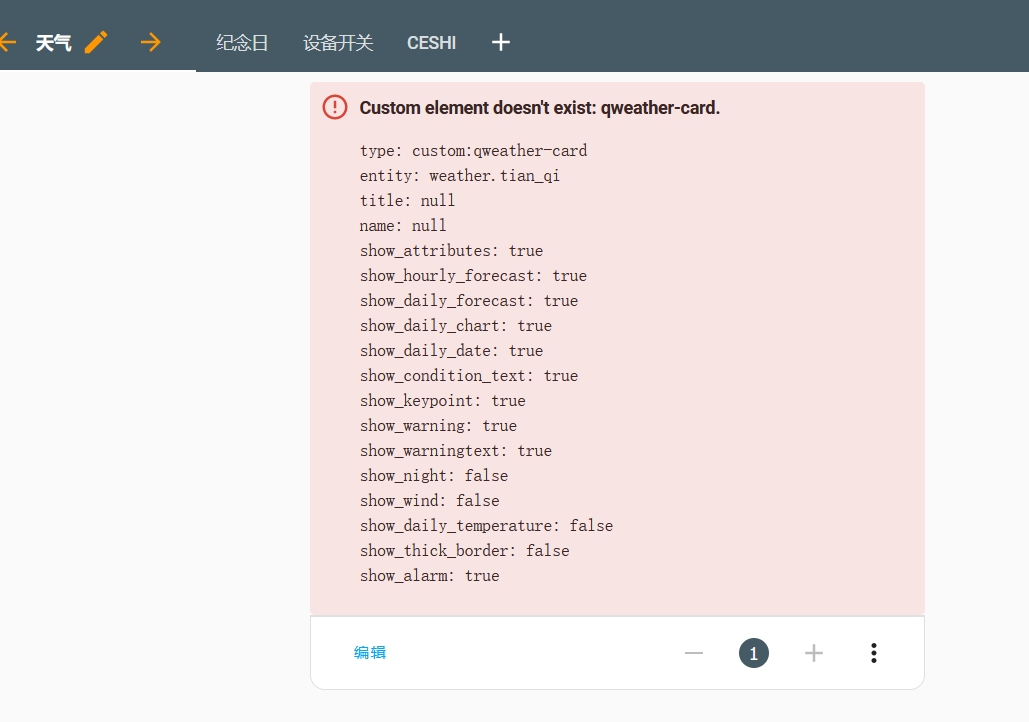1029x722 pixels.
Task: Click the type: custom:qweather-card line
Action: click(473, 151)
